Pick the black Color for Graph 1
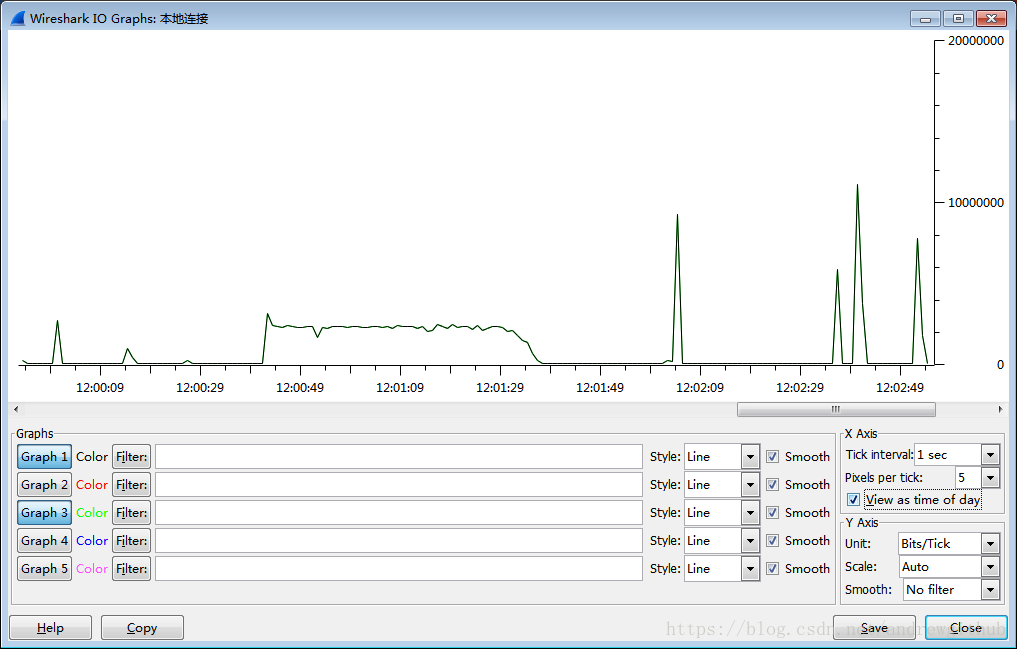Viewport: 1017px width, 649px height. pyautogui.click(x=92, y=456)
